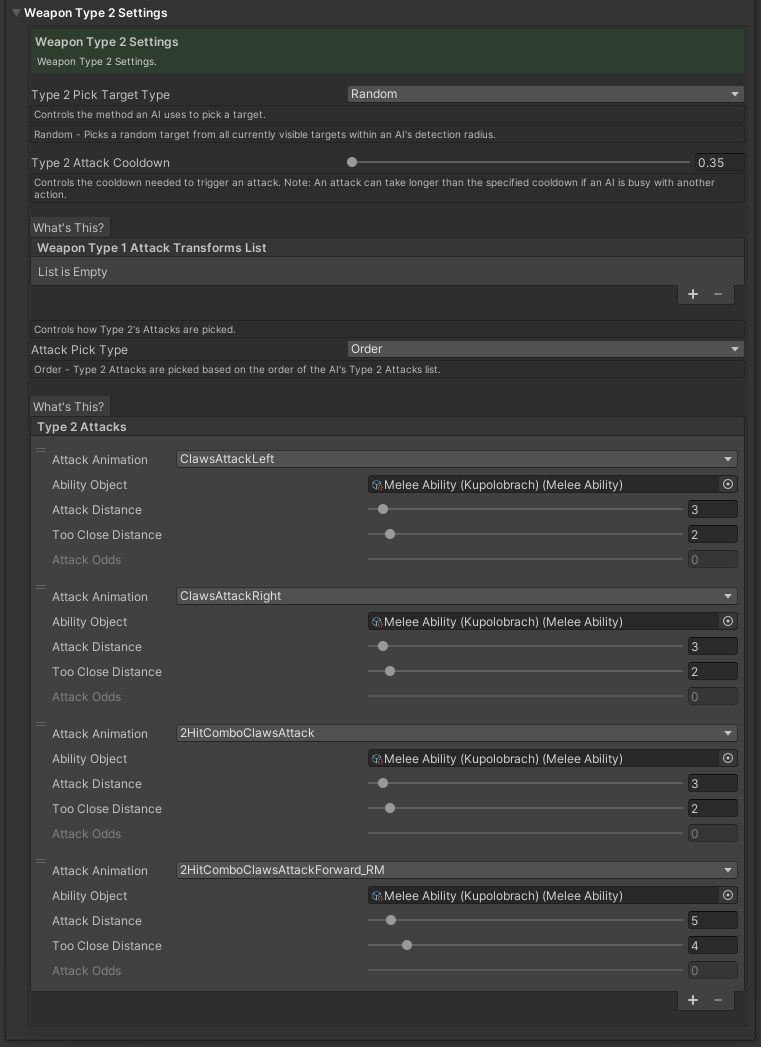Open 2HitComboClawsAttackForward_RM animation dropdown

click(456, 870)
